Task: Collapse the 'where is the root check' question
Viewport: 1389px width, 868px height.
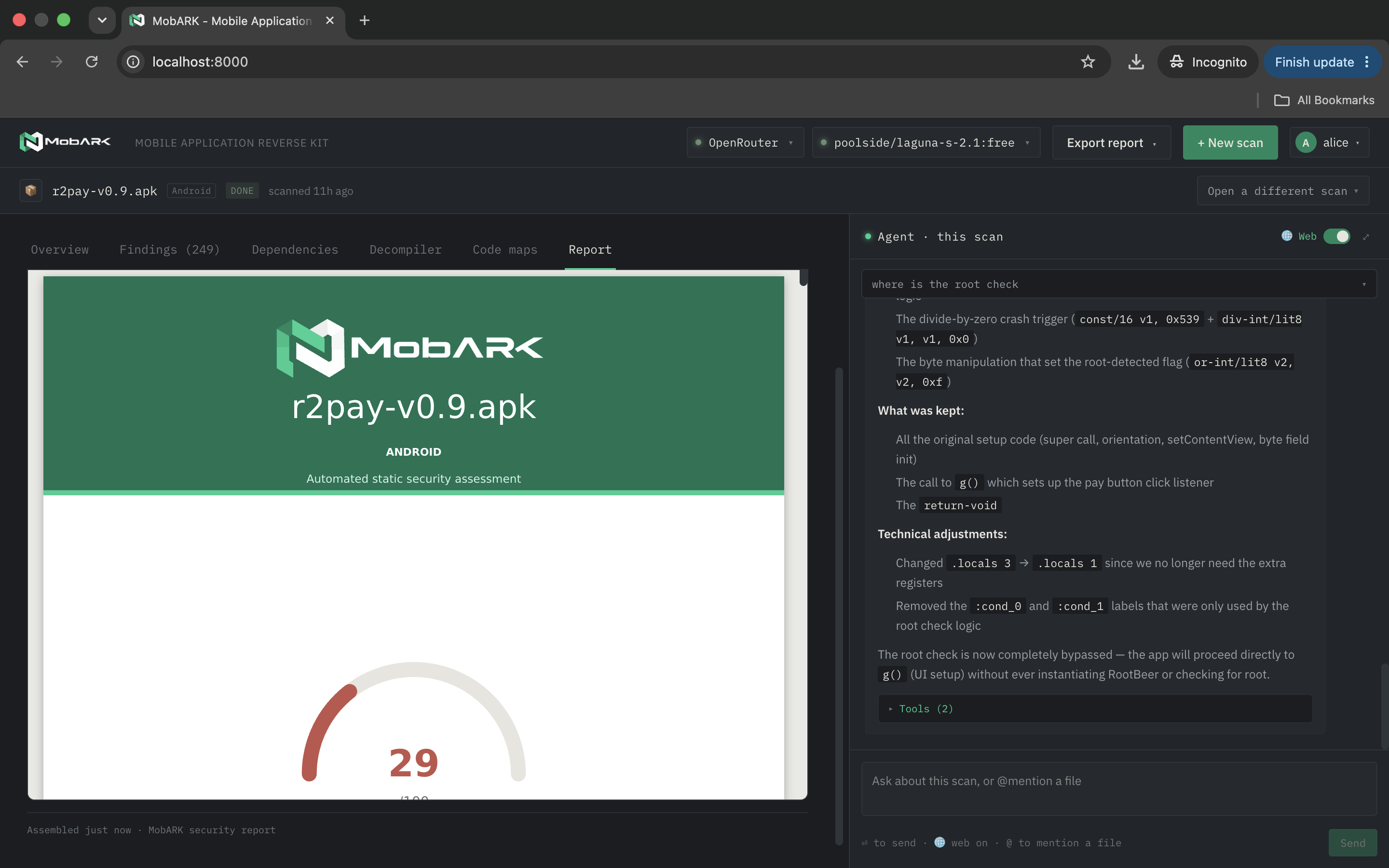Action: 1118,284
